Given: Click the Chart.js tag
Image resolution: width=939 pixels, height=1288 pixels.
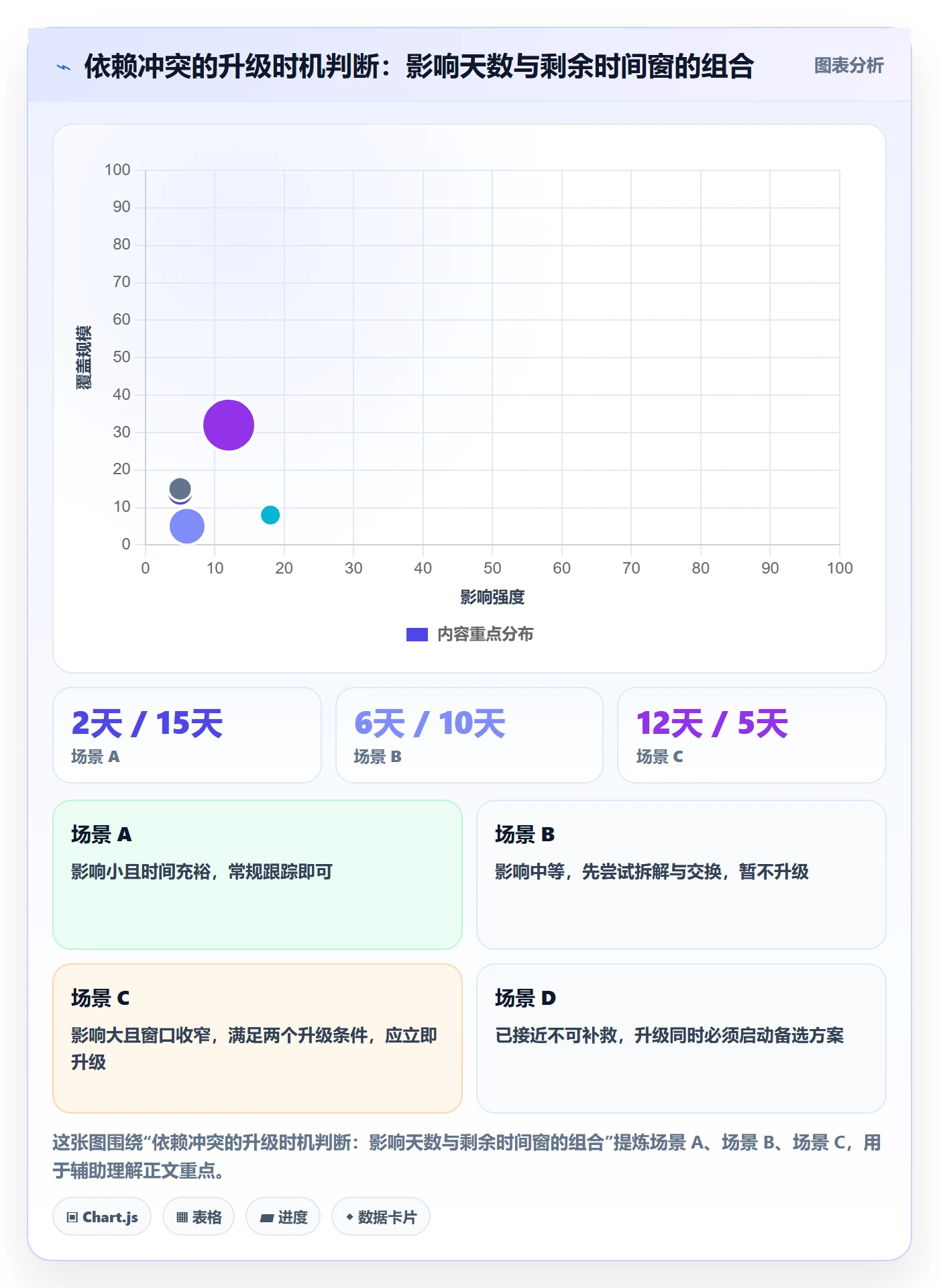Looking at the screenshot, I should pos(102,1217).
